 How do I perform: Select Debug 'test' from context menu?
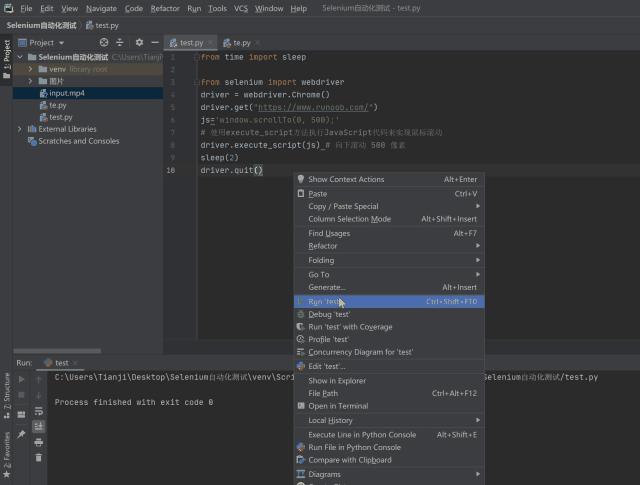pyautogui.click(x=329, y=314)
